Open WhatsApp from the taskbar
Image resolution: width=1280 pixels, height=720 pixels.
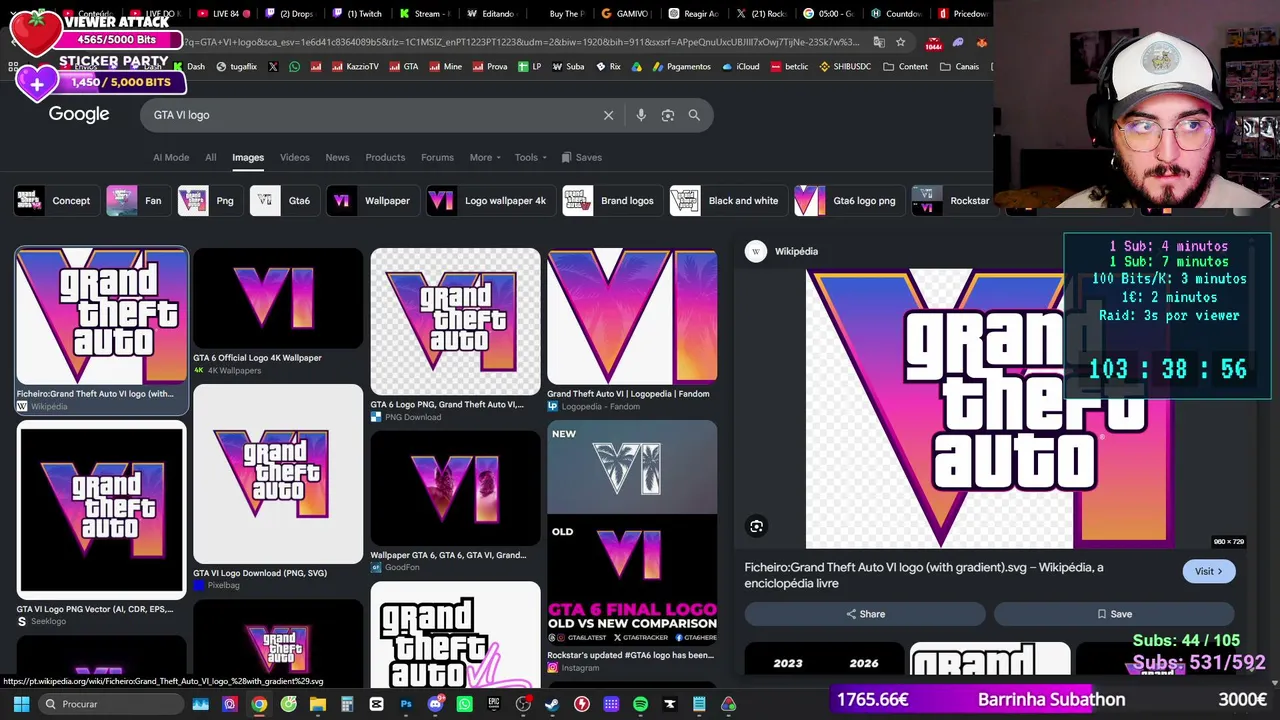point(464,704)
